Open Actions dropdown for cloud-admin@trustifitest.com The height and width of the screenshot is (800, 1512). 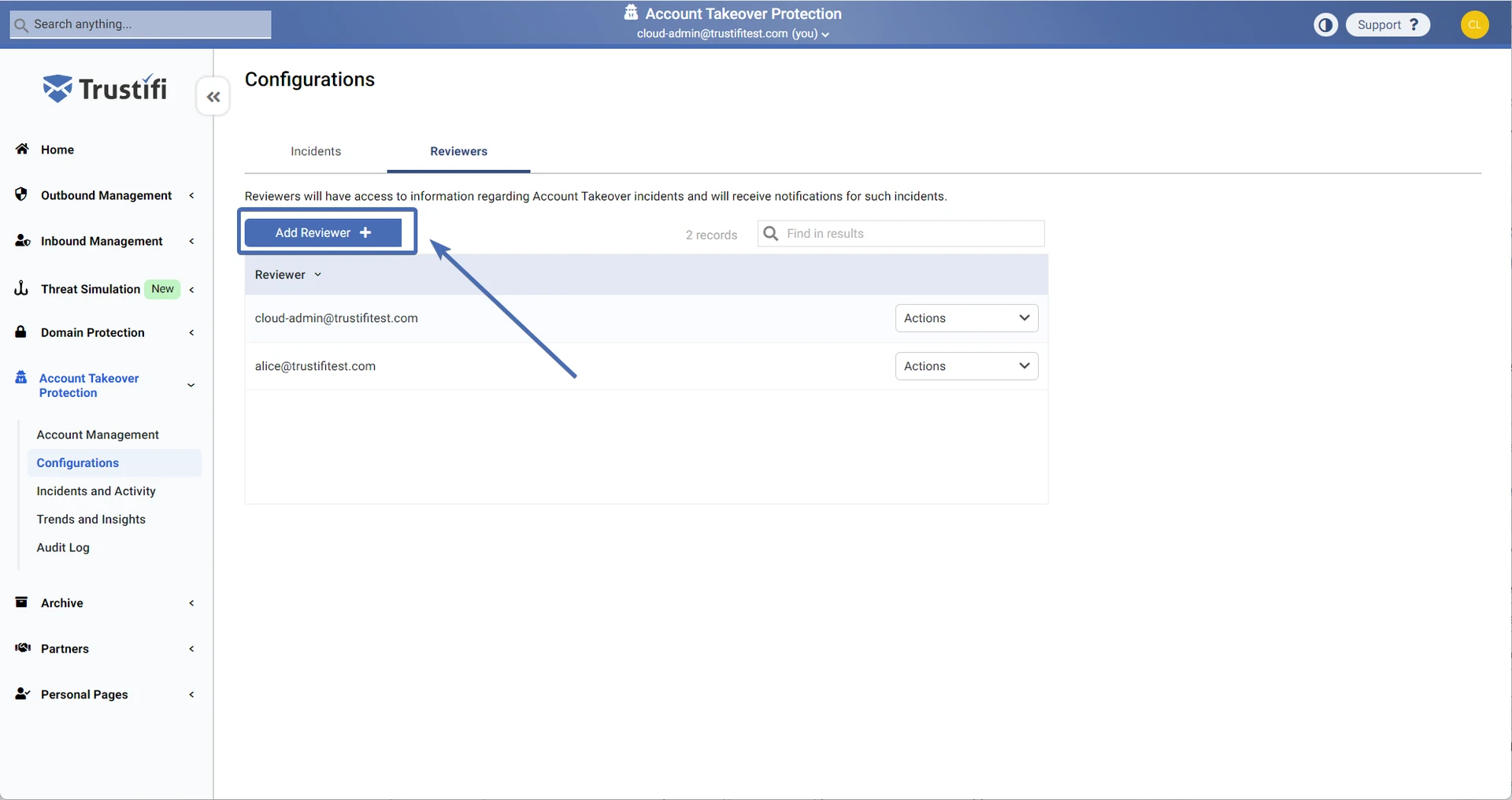pyautogui.click(x=966, y=318)
